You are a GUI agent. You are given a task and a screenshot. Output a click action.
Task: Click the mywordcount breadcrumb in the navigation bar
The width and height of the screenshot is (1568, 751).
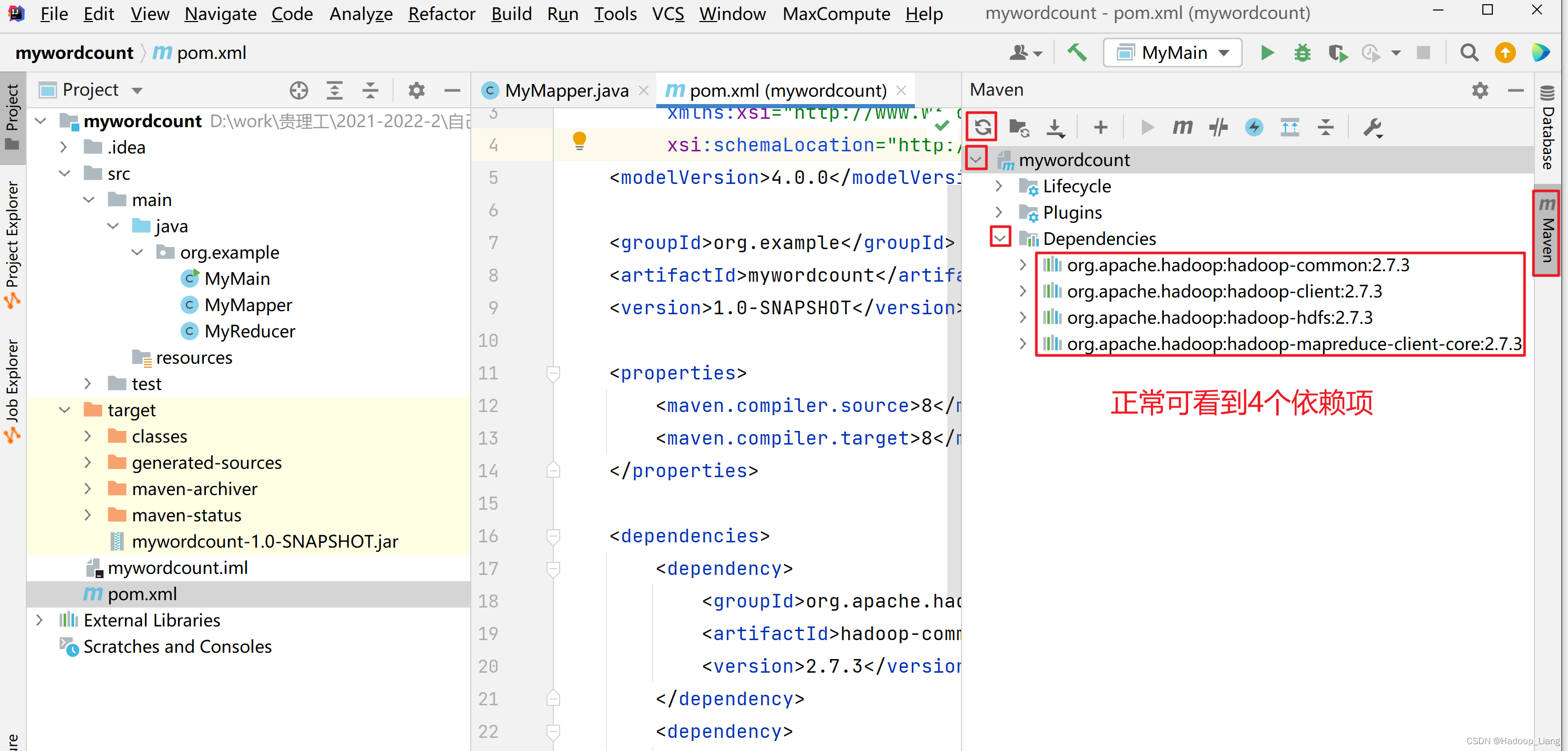[74, 53]
